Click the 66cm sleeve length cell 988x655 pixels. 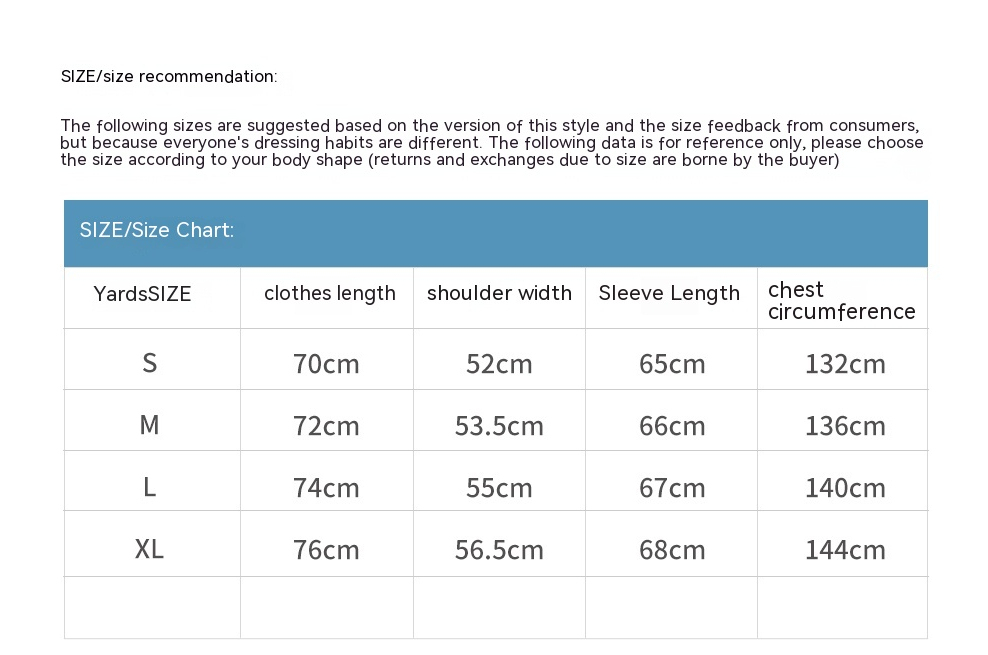click(x=672, y=426)
